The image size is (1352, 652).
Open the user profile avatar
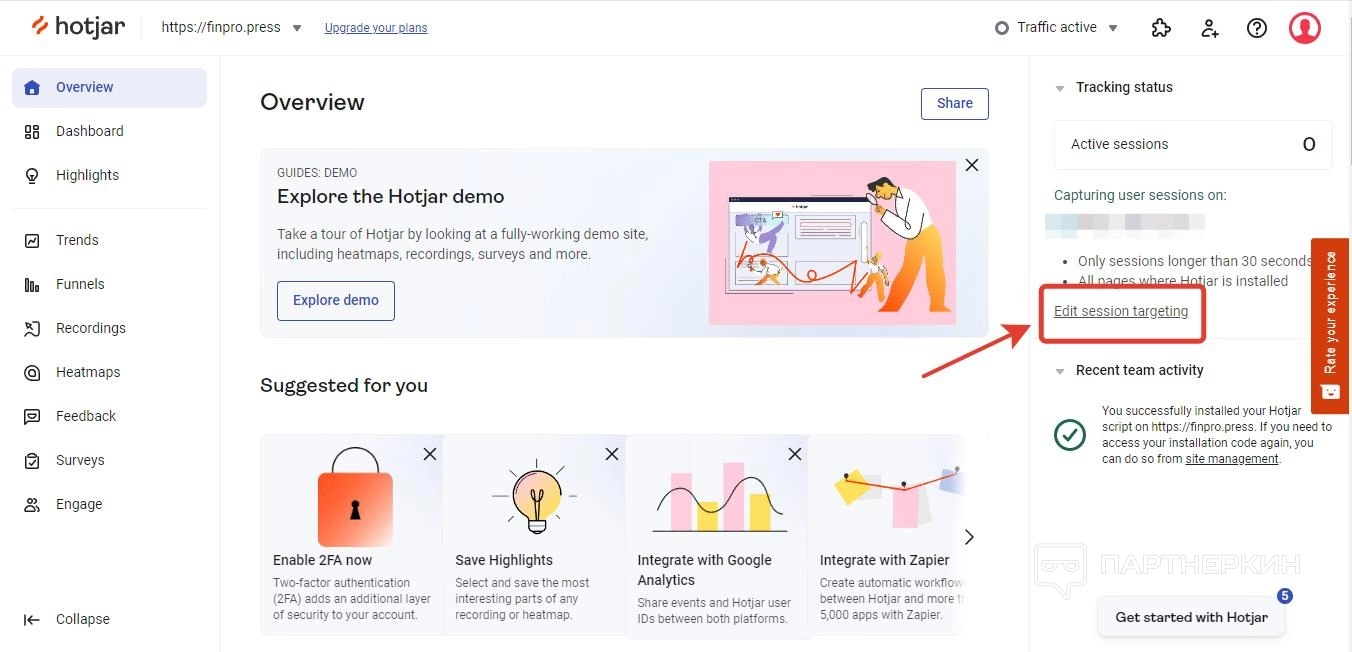[1304, 28]
